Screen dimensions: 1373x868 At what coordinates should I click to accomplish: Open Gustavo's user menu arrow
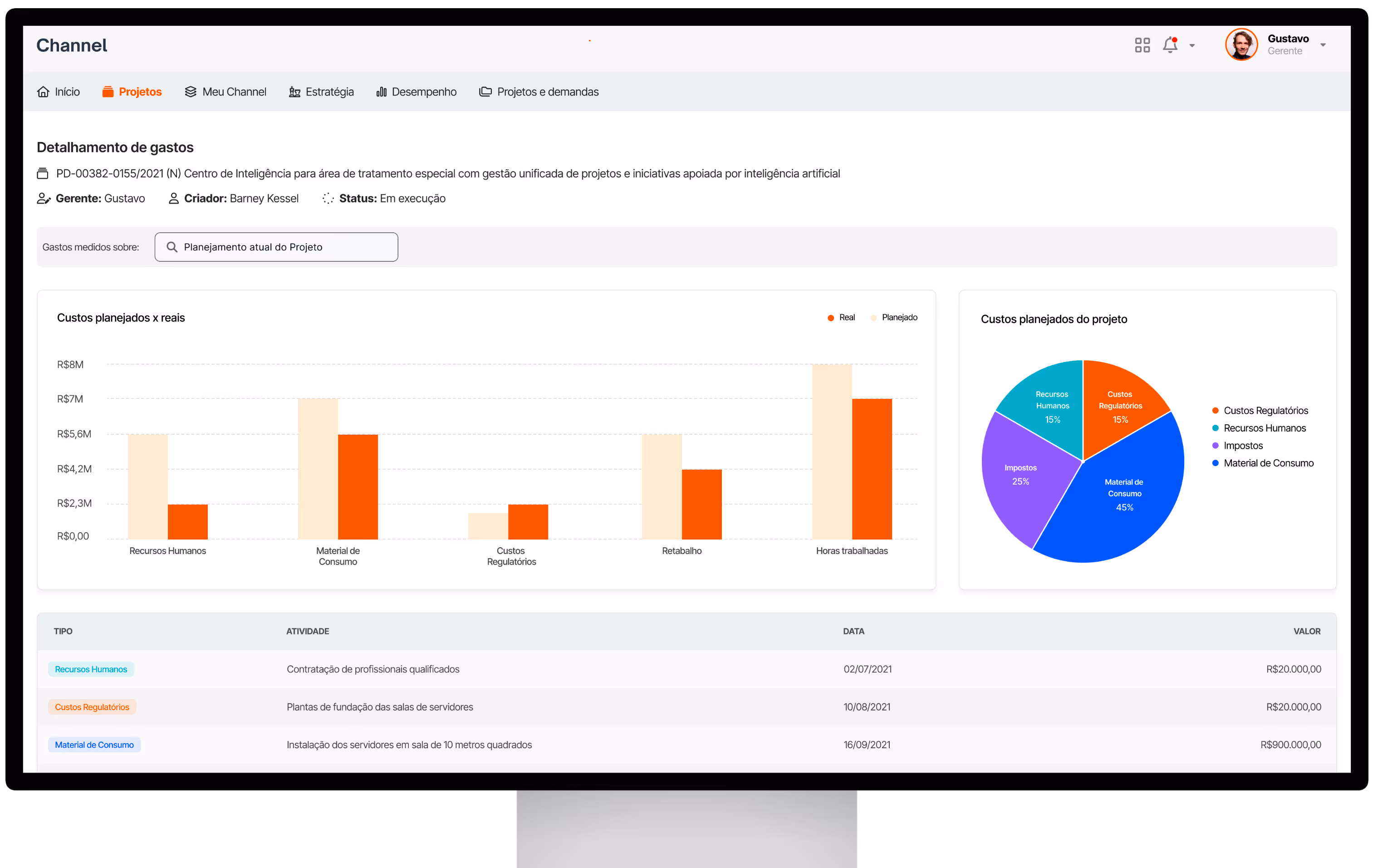[1323, 45]
